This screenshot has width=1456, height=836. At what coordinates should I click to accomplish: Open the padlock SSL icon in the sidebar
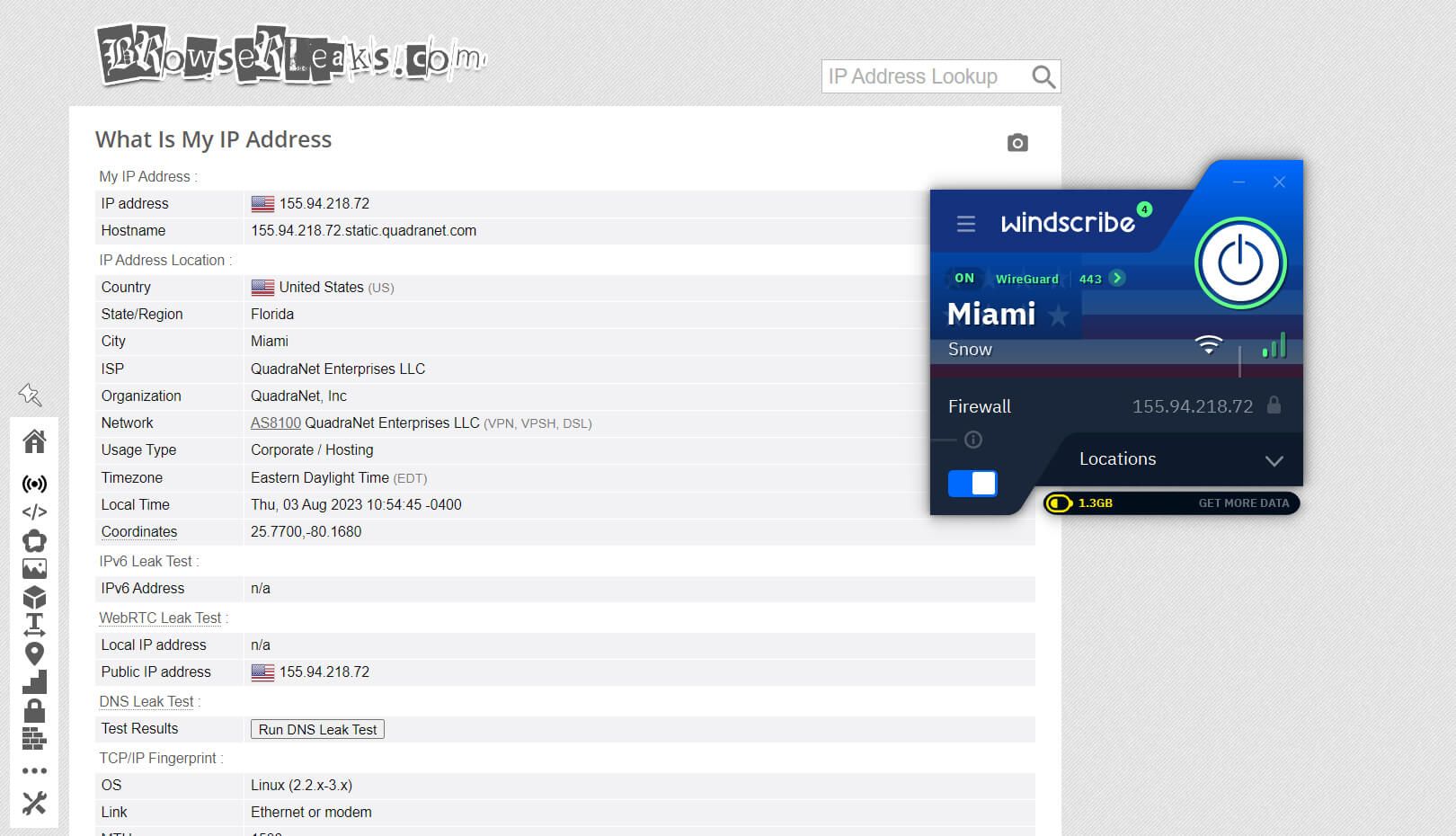click(x=34, y=710)
